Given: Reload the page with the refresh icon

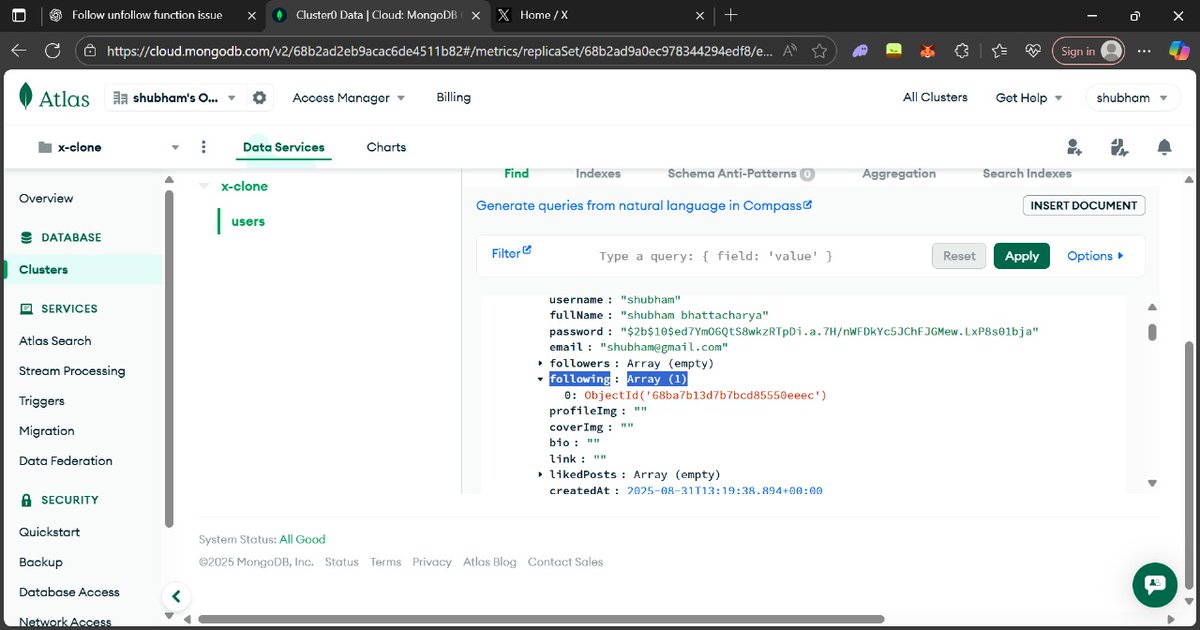Looking at the screenshot, I should coord(53,51).
